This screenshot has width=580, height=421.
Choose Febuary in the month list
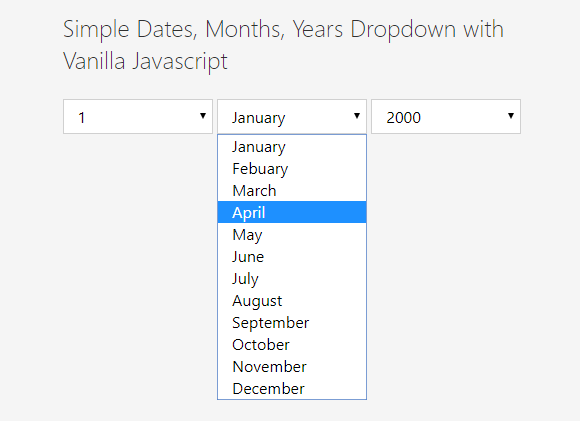pyautogui.click(x=292, y=169)
